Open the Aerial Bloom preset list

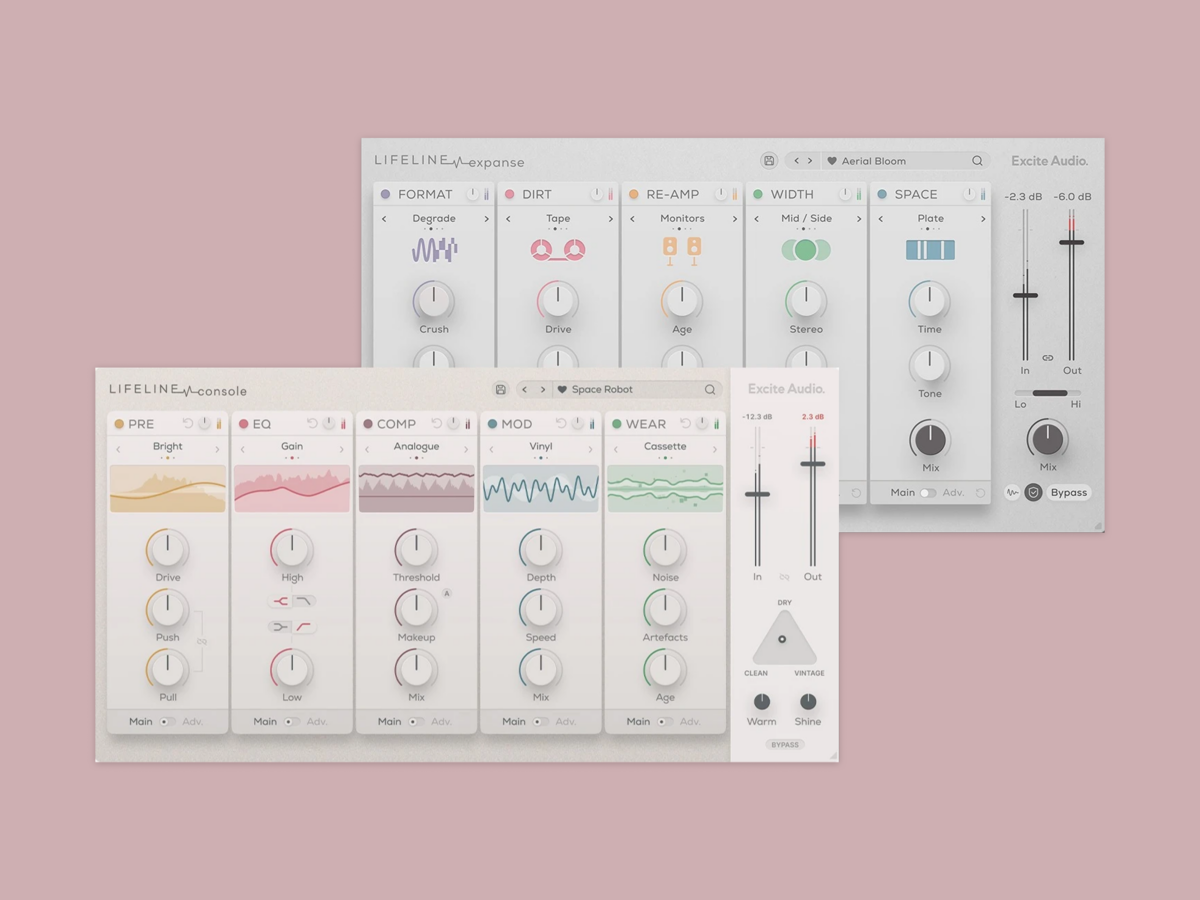click(874, 161)
